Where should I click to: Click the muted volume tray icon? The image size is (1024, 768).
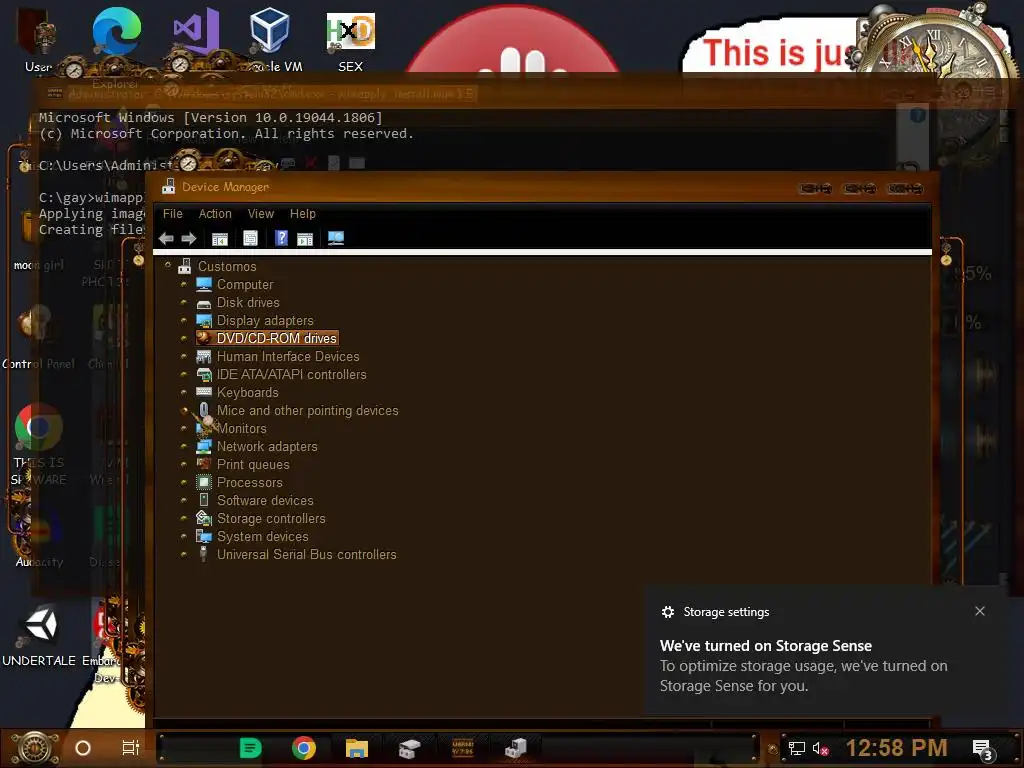[x=820, y=748]
